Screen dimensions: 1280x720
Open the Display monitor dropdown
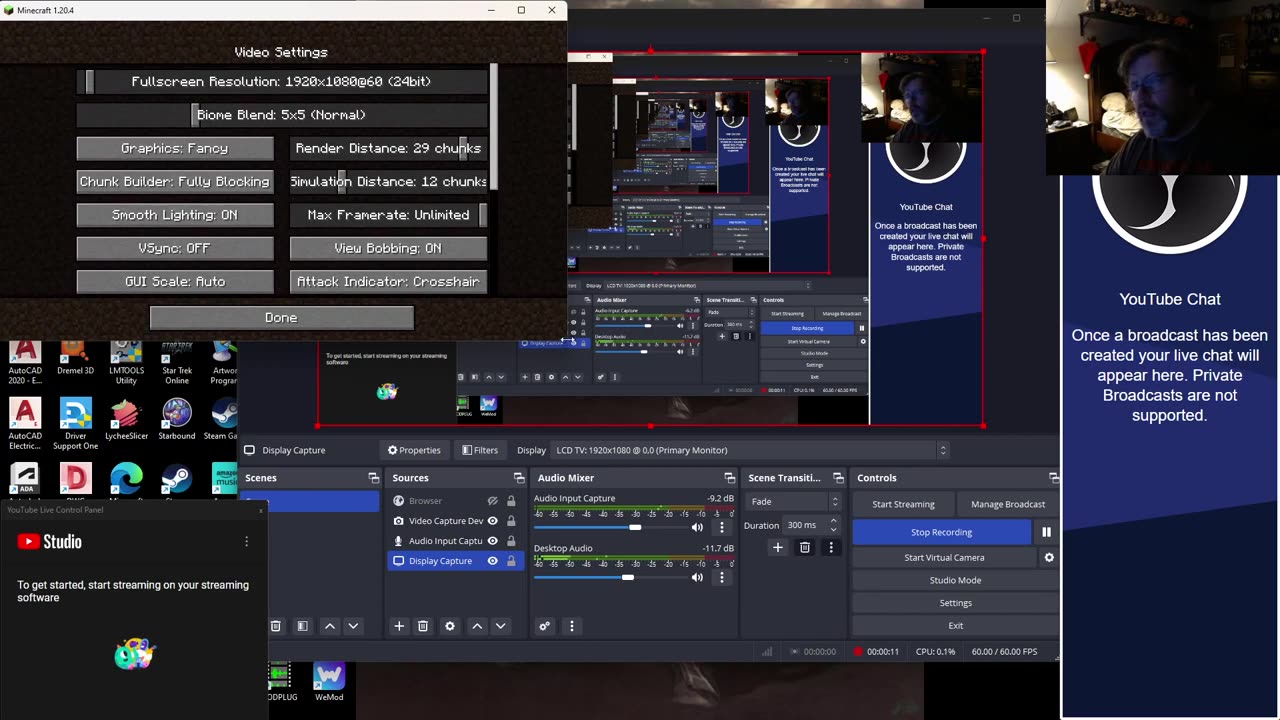click(750, 450)
